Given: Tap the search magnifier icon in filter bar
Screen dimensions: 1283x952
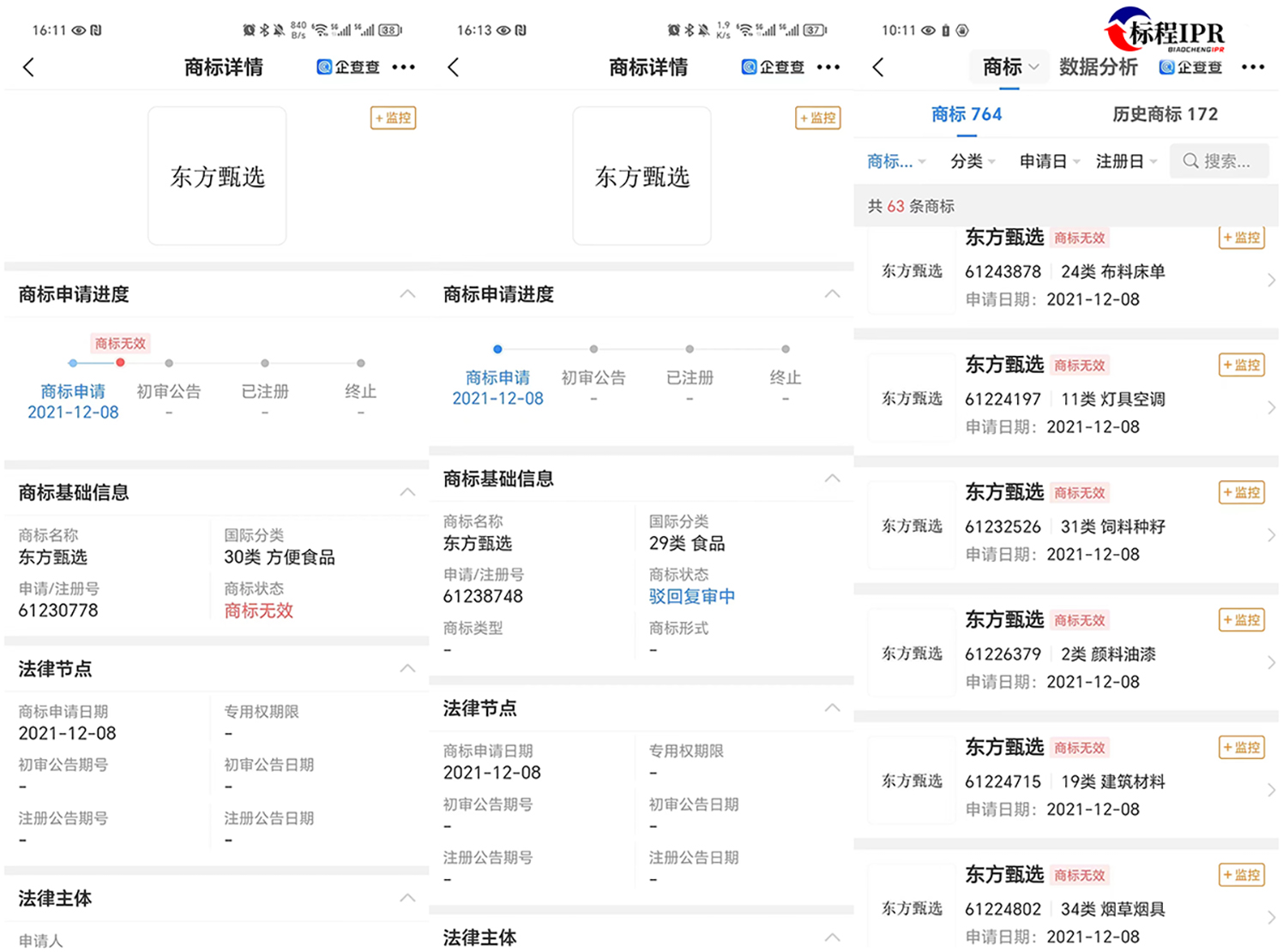Looking at the screenshot, I should coord(1191,161).
